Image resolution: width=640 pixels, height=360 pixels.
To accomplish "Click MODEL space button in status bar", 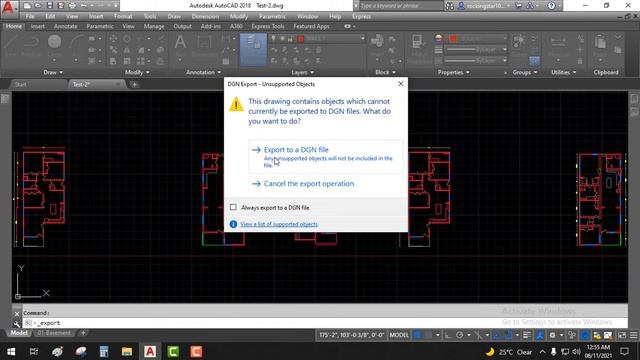I will [x=399, y=335].
